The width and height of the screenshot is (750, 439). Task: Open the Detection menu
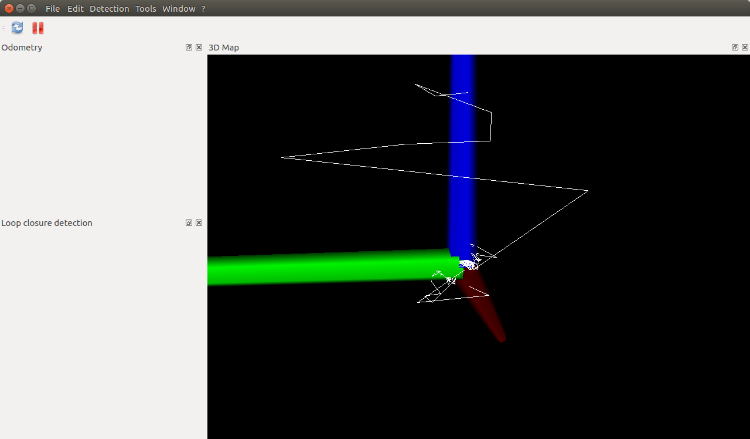[x=109, y=8]
